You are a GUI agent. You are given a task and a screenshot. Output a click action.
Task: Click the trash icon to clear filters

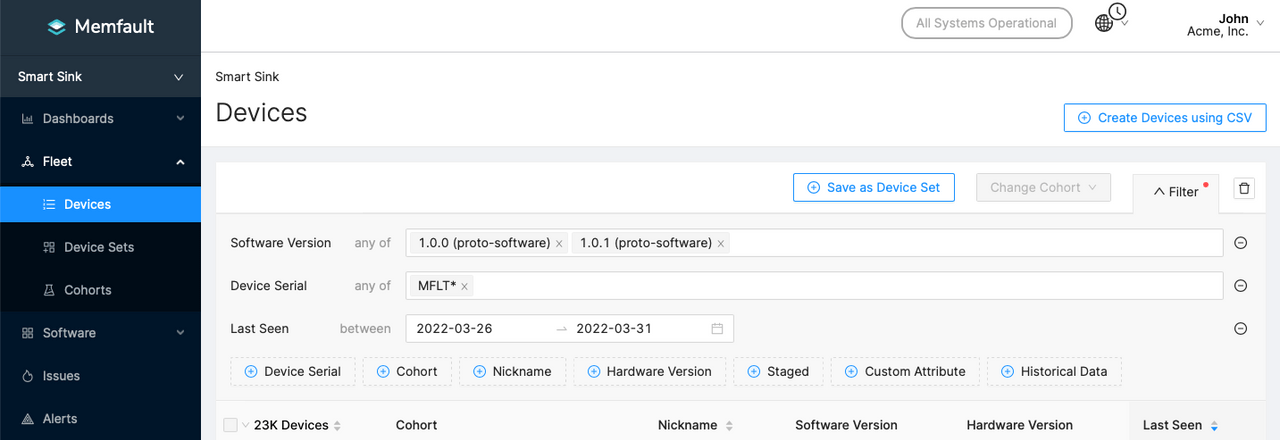coord(1243,188)
